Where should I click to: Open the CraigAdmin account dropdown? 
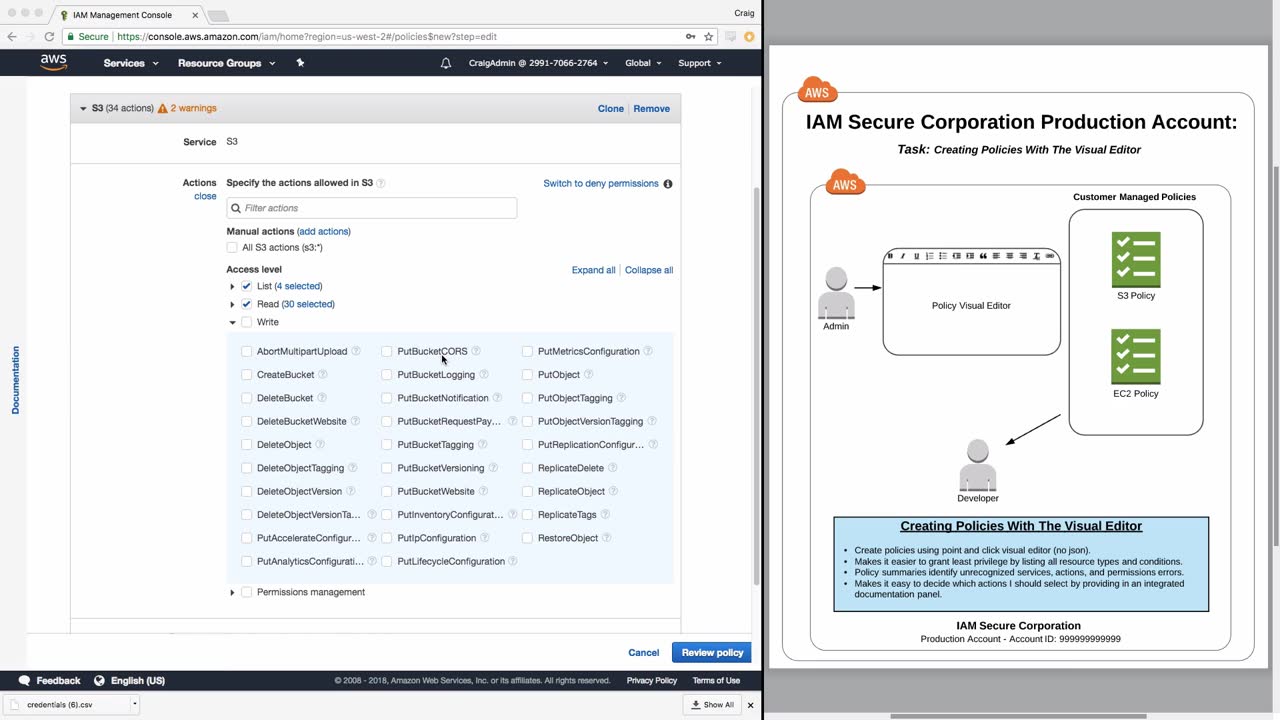coord(539,63)
